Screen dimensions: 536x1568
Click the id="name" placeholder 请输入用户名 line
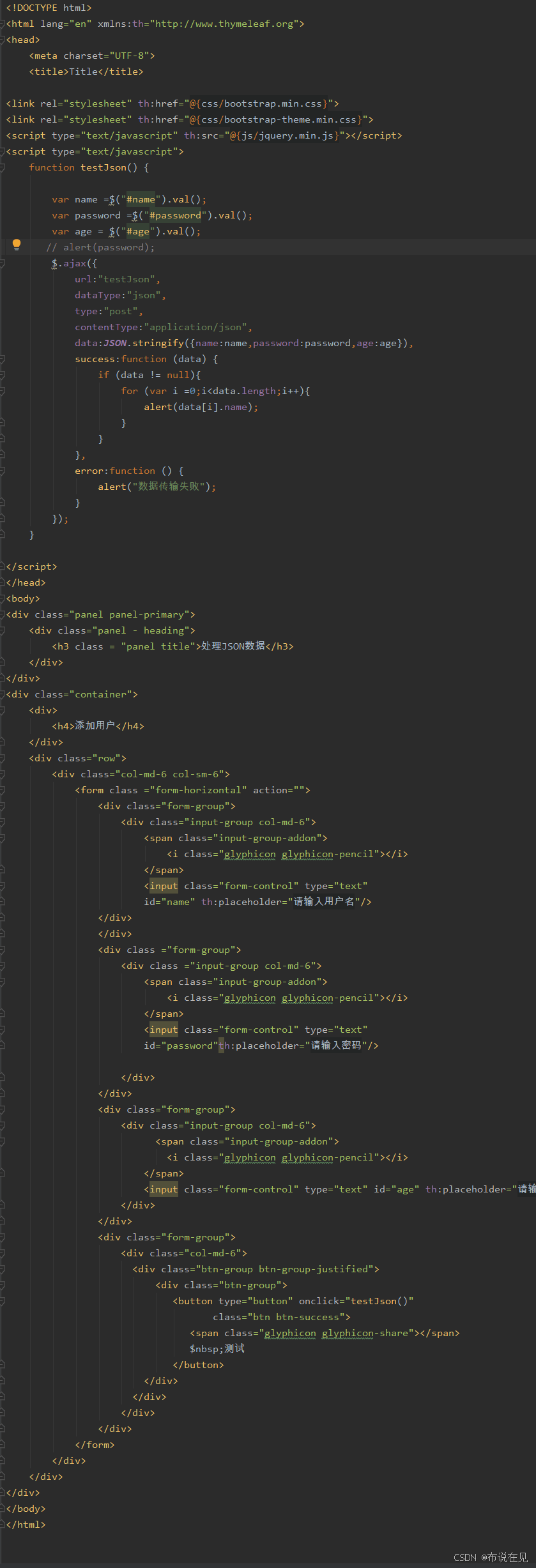[x=257, y=902]
